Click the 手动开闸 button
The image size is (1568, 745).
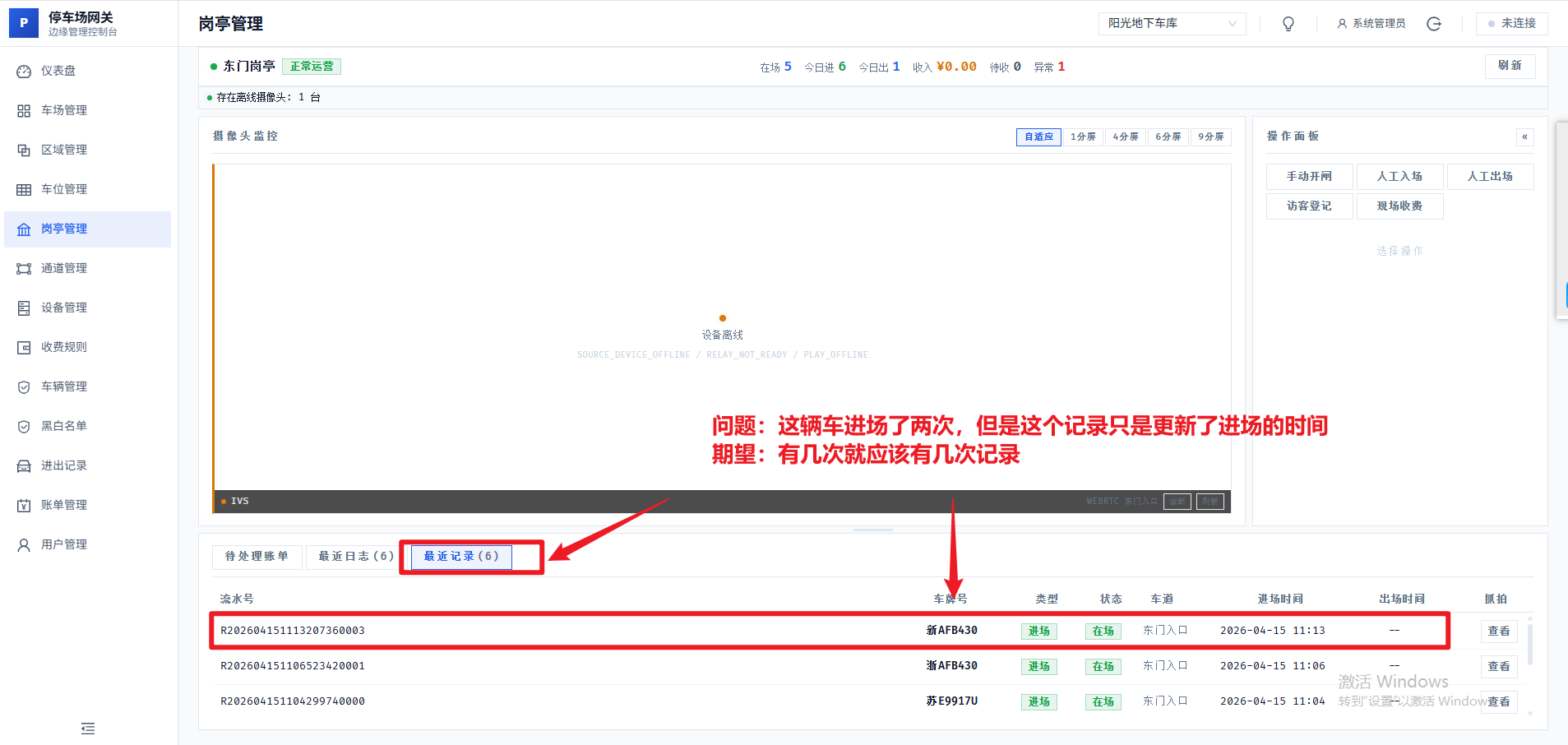click(x=1309, y=177)
